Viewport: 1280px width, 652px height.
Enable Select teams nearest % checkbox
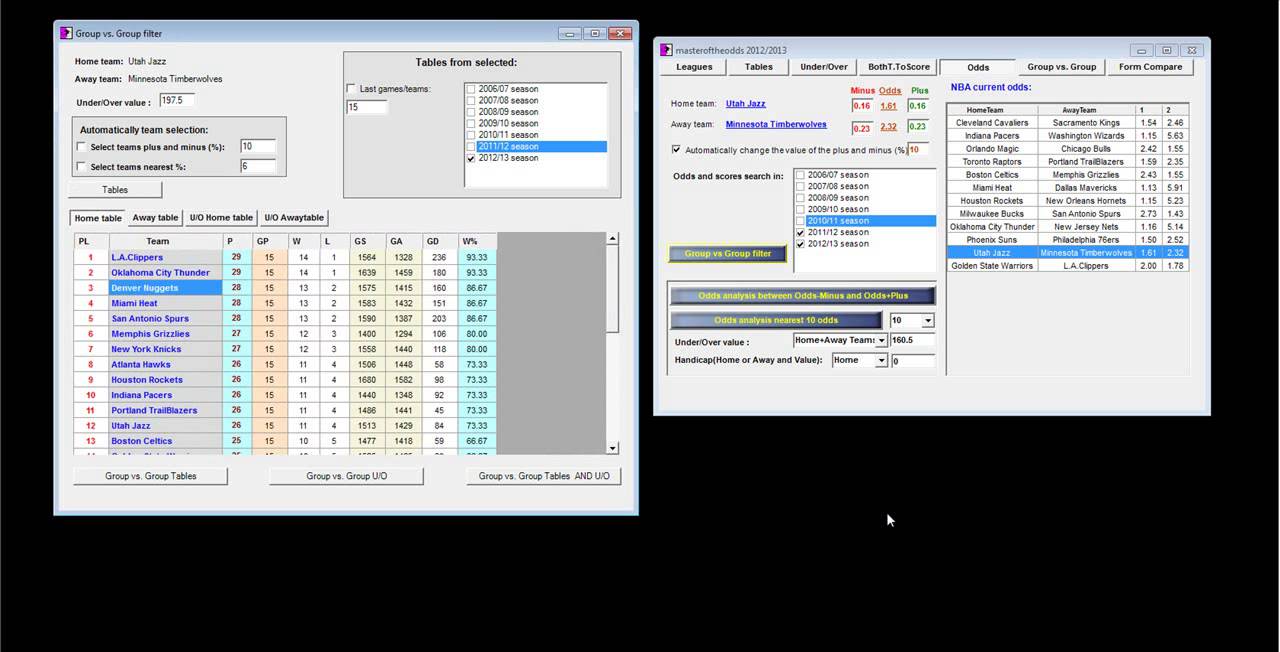82,167
